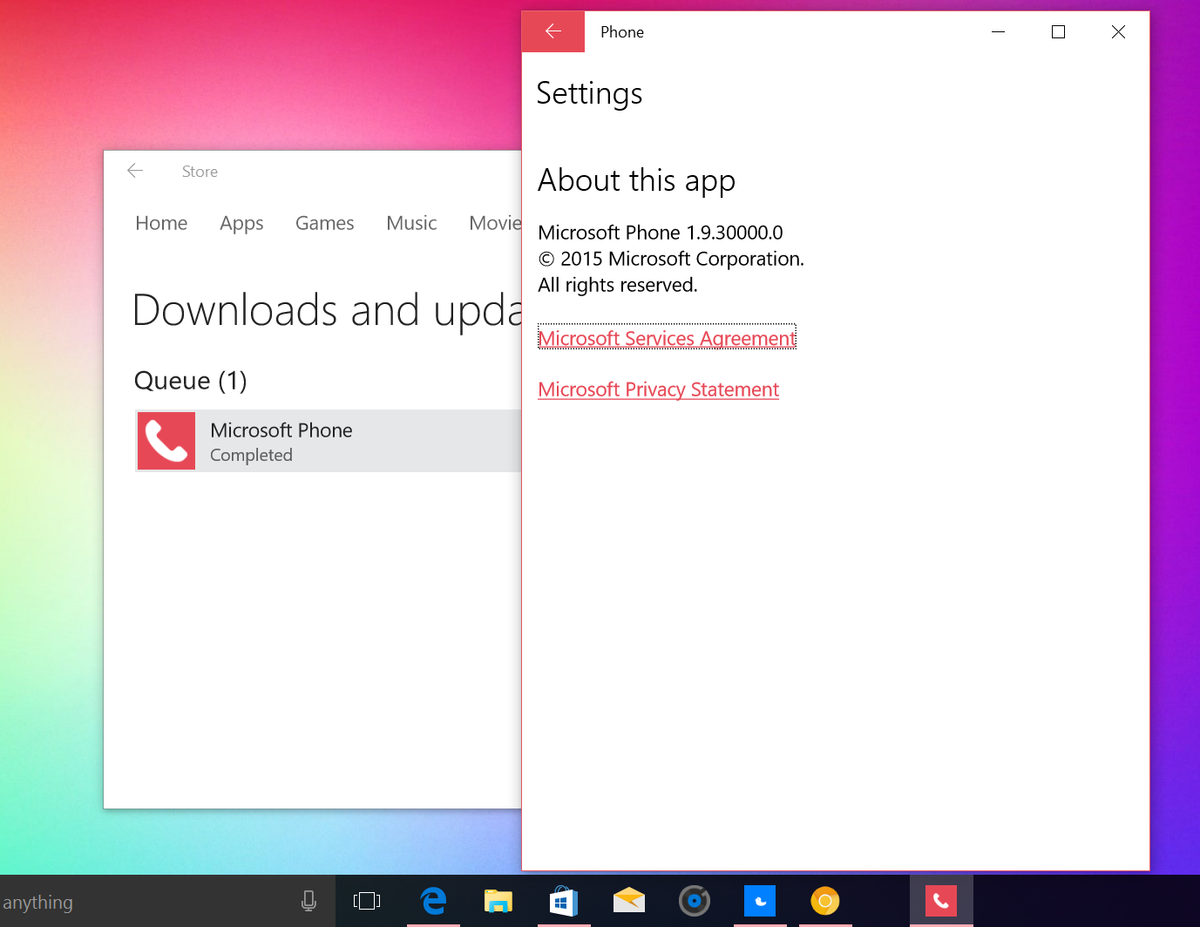Select the active Phone app taskbar icon
1200x927 pixels.
coord(940,901)
